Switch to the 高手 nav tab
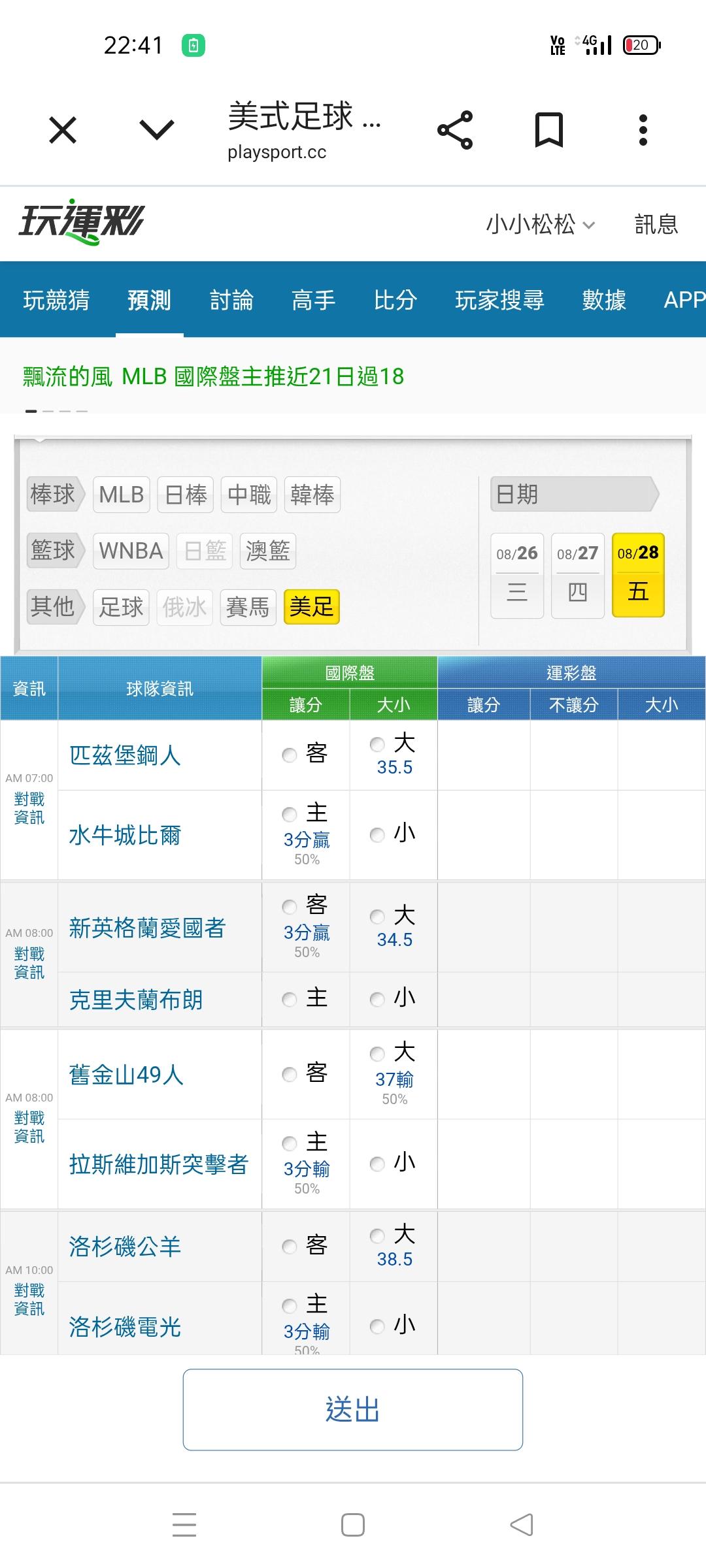This screenshot has height=1568, width=706. click(314, 300)
